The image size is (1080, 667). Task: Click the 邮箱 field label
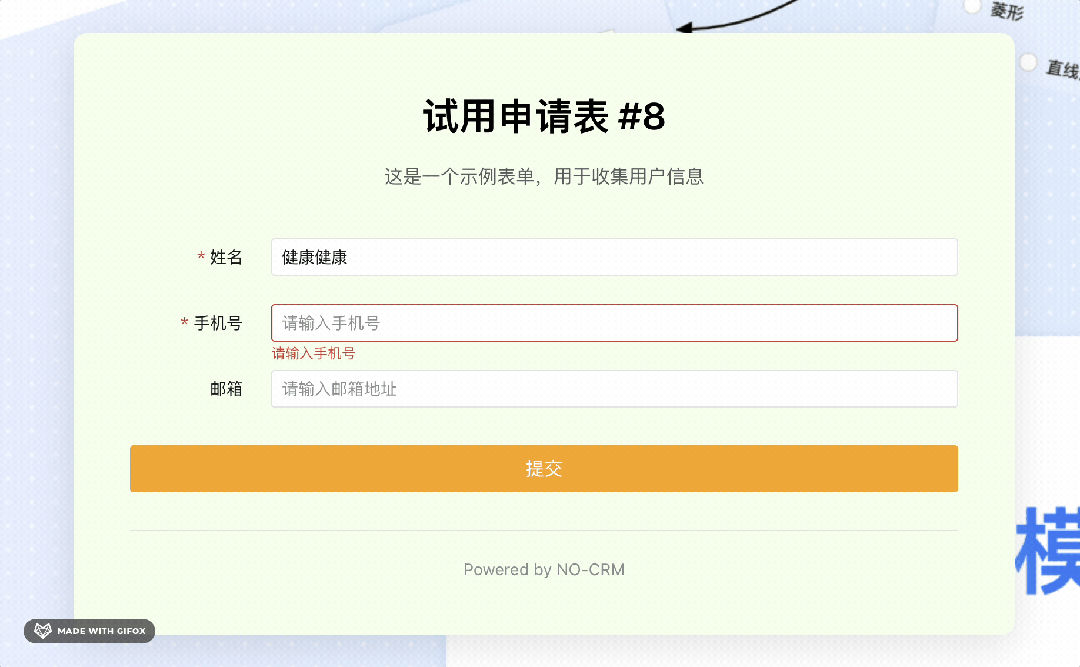tap(226, 389)
